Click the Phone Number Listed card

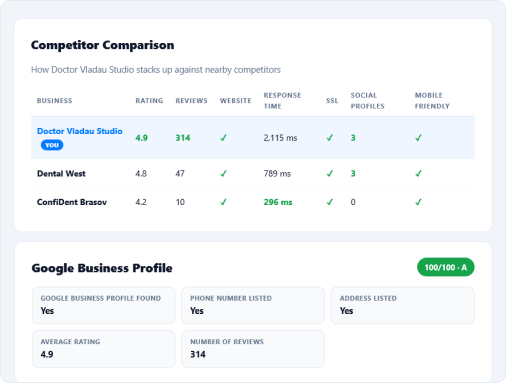point(253,305)
